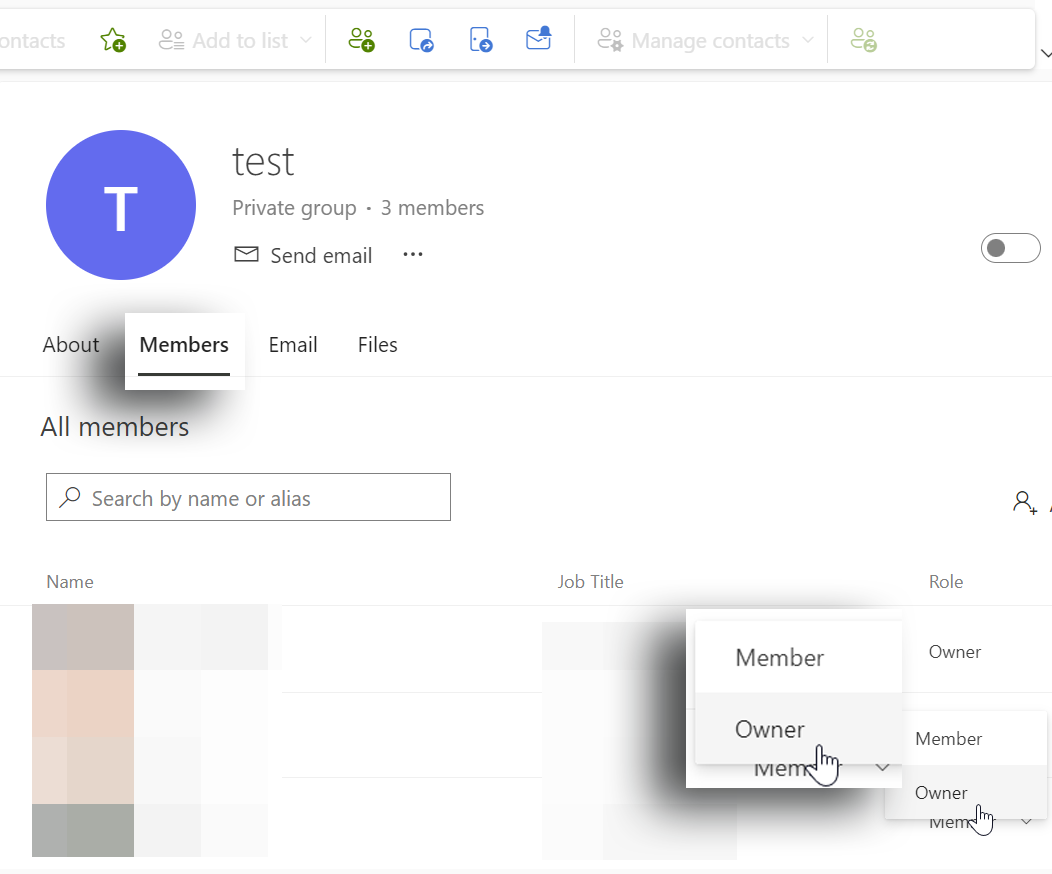Viewport: 1052px width, 874px height.
Task: Click the purple T group avatar
Action: click(121, 205)
